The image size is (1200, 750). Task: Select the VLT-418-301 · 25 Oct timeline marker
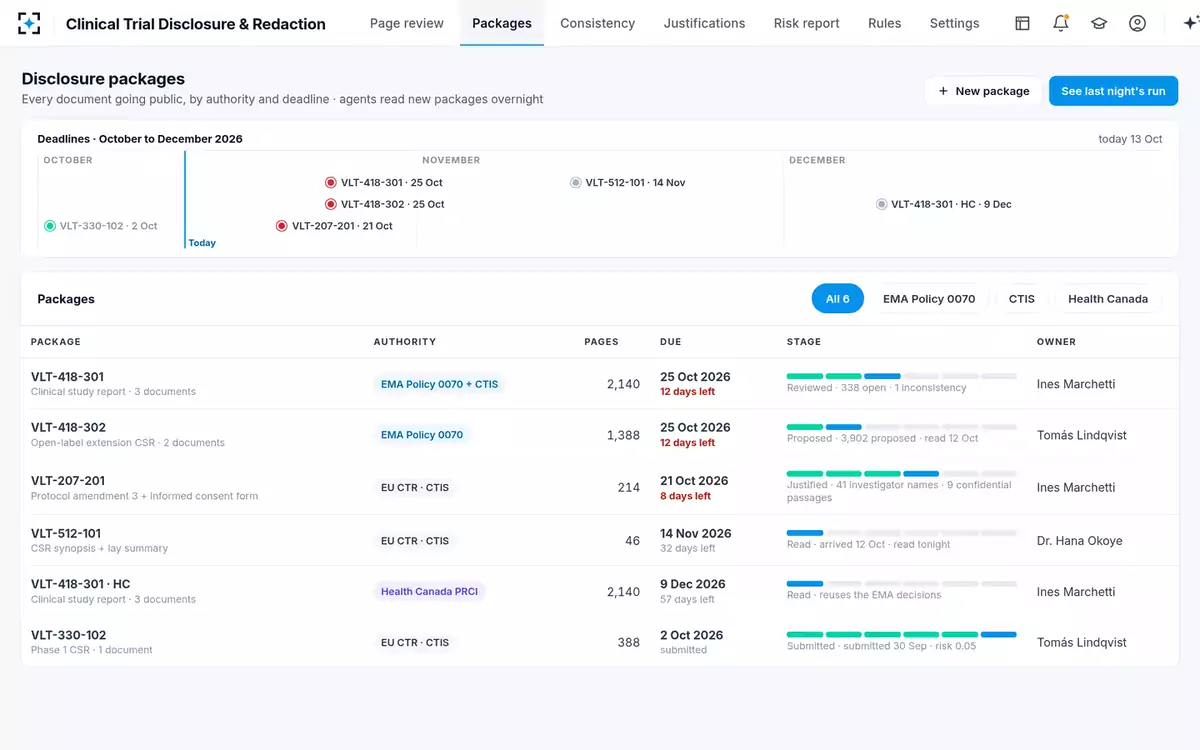click(x=384, y=183)
